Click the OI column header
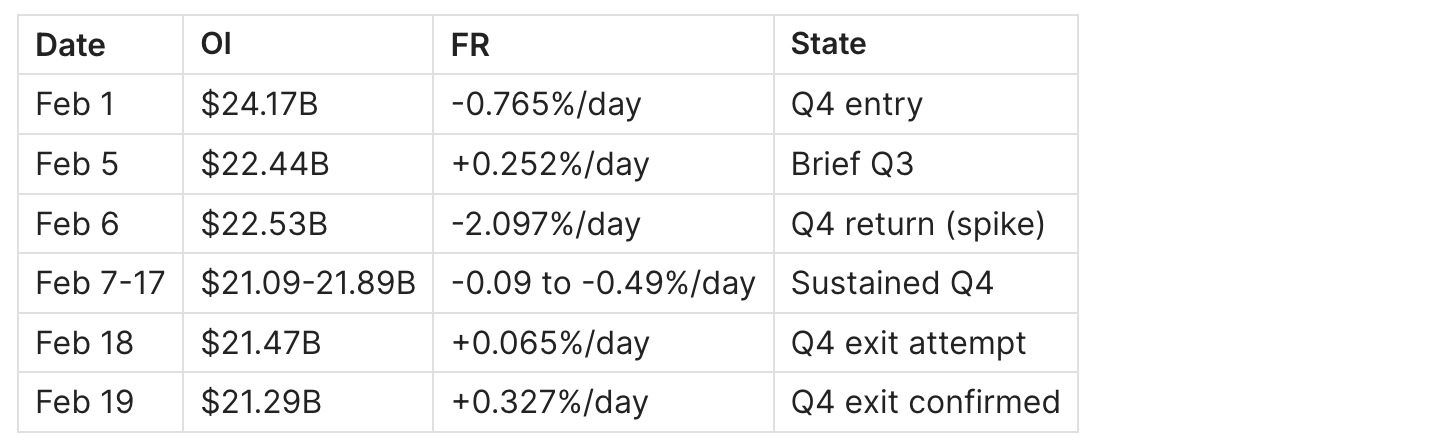Image resolution: width=1456 pixels, height=440 pixels. 217,45
